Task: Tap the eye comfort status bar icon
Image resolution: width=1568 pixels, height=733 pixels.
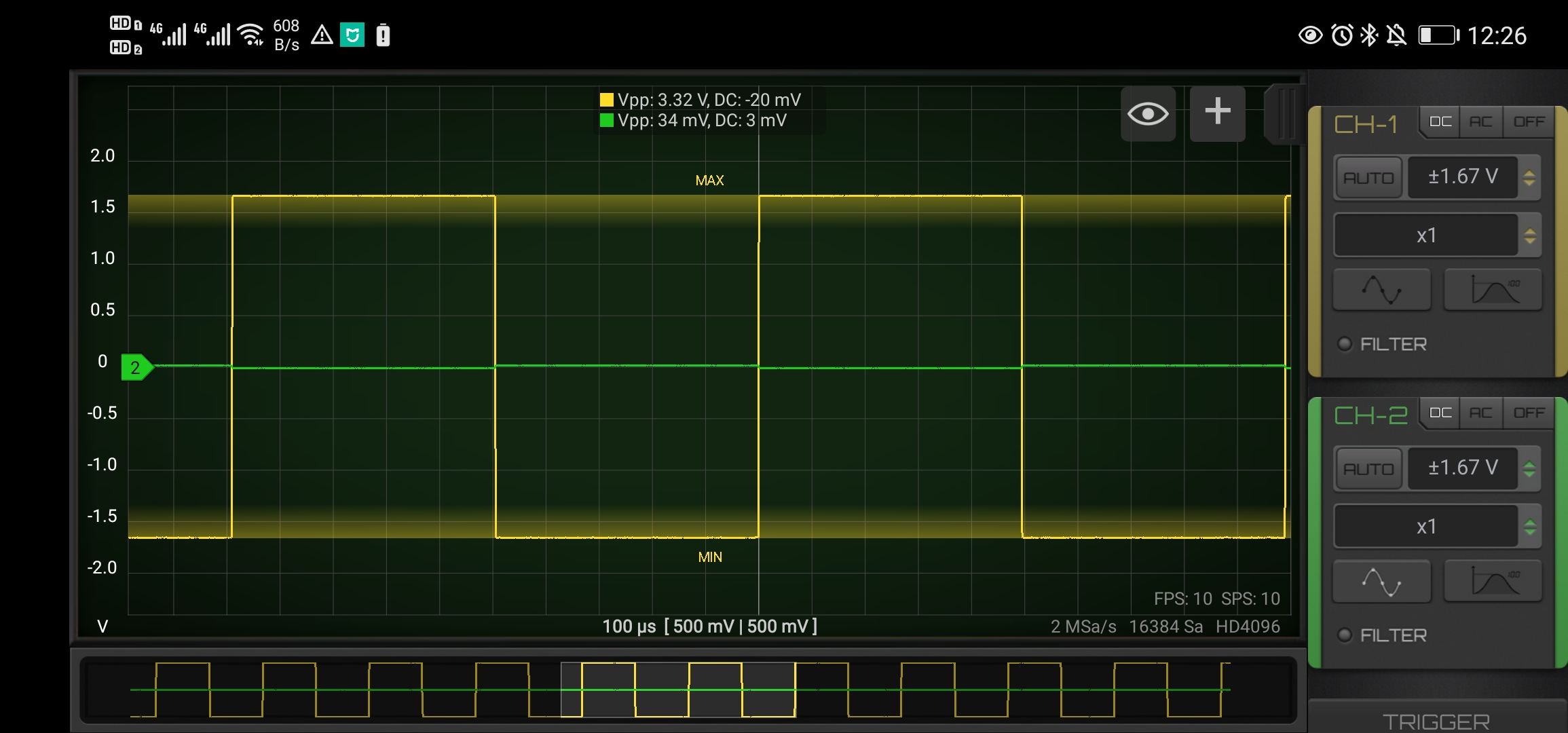Action: (1311, 35)
